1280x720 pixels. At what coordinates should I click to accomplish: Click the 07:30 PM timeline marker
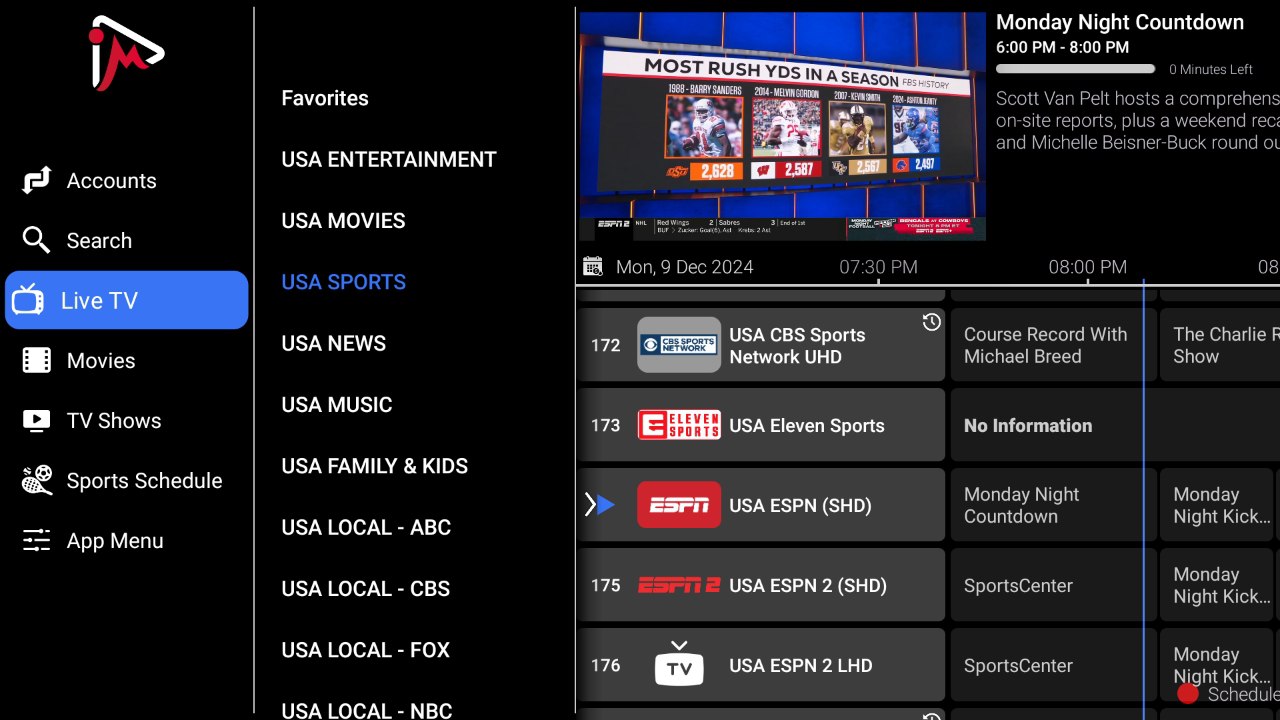(878, 267)
